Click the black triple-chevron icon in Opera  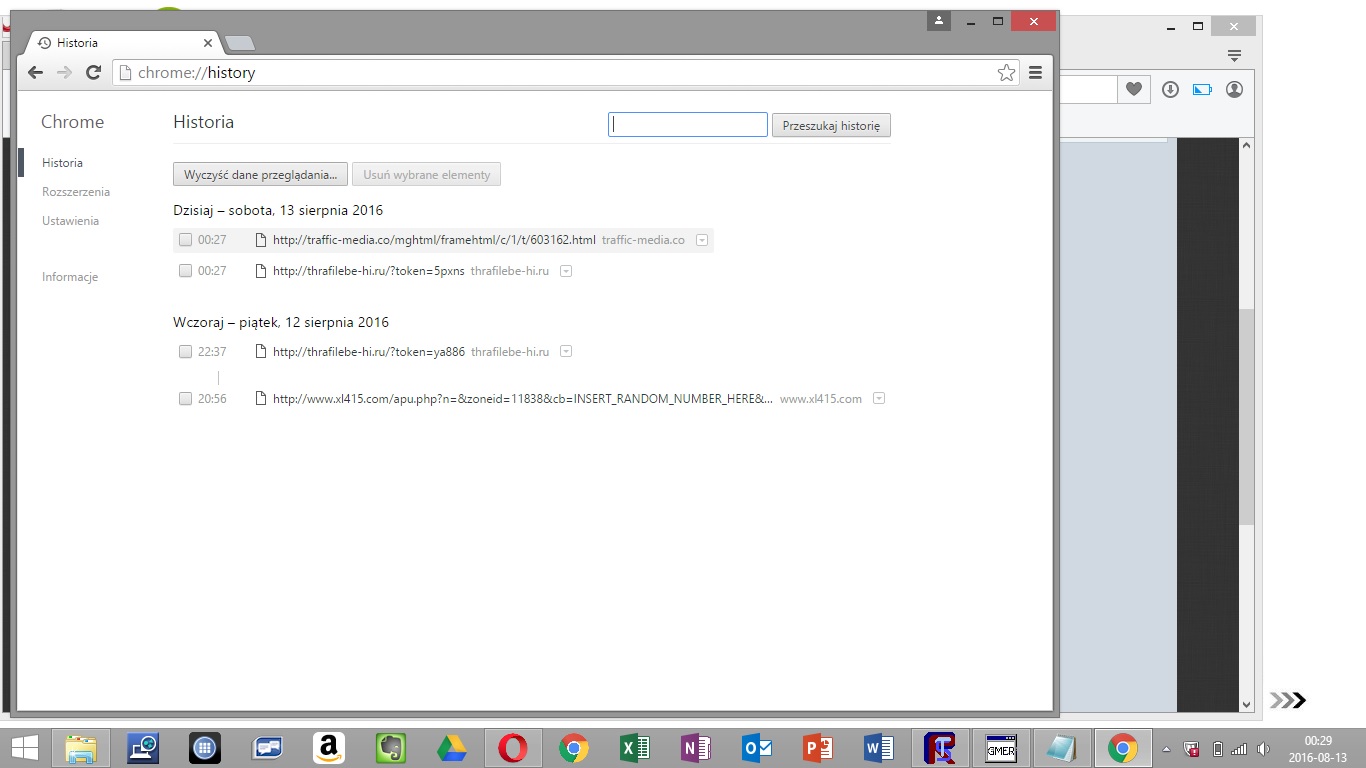[x=1288, y=700]
